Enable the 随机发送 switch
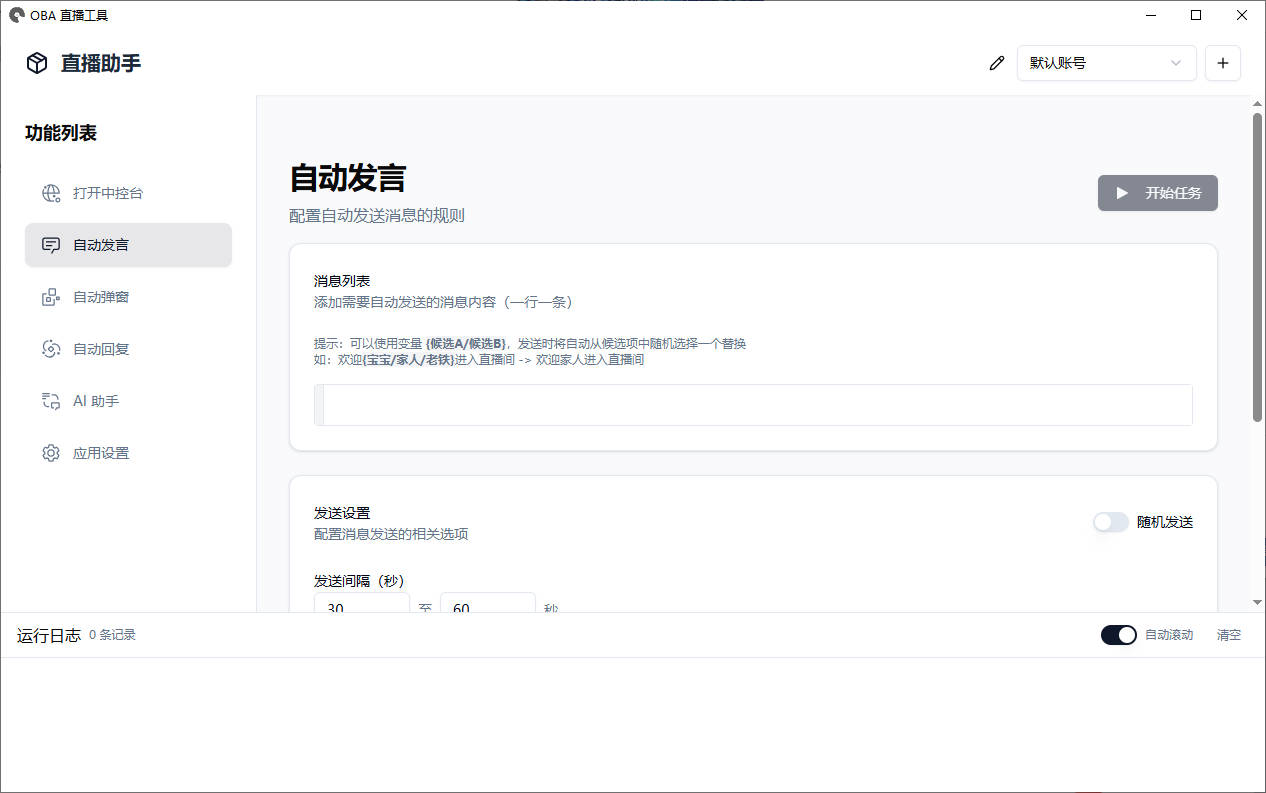Image resolution: width=1266 pixels, height=793 pixels. pos(1110,522)
